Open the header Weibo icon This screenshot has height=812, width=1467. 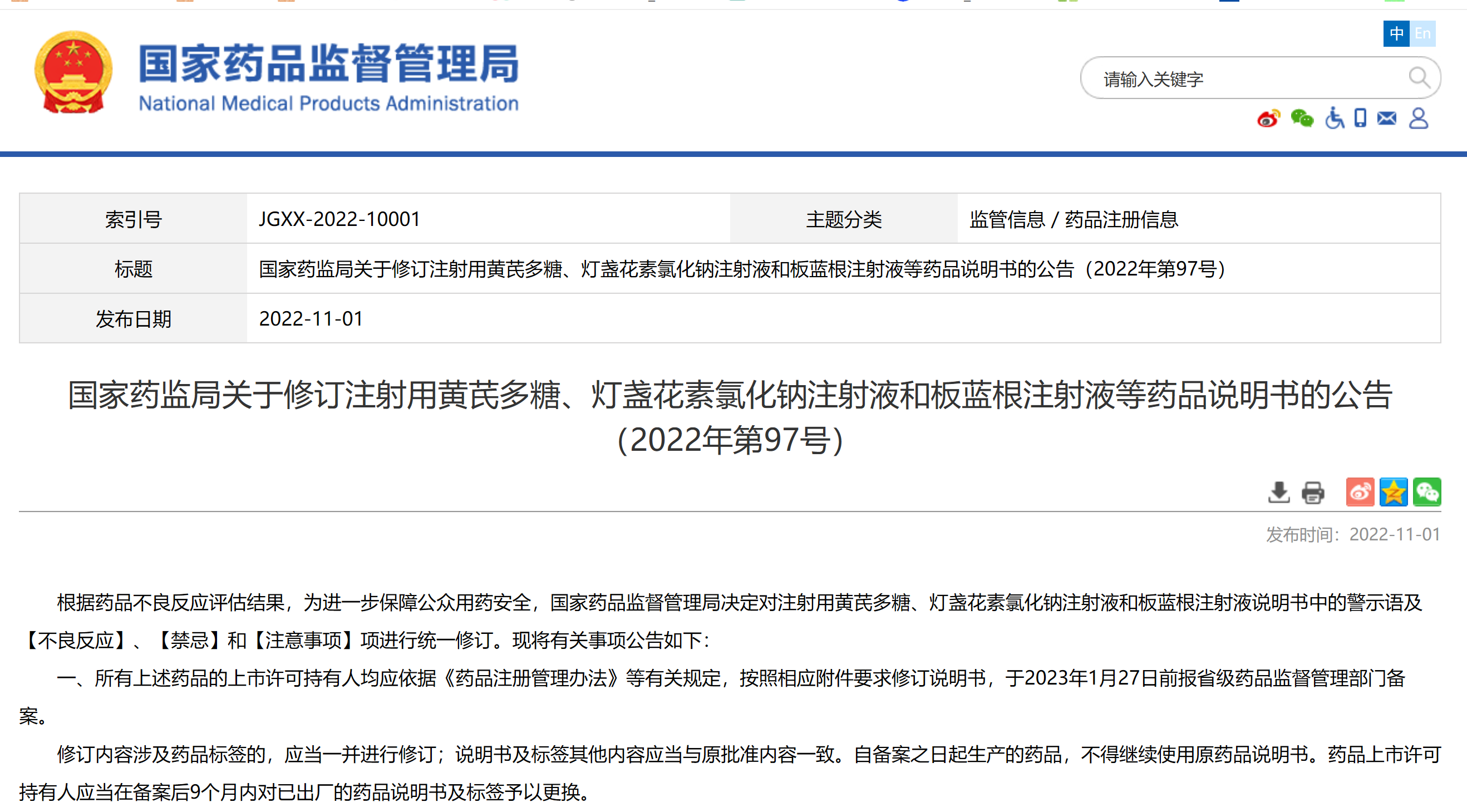[x=1268, y=119]
